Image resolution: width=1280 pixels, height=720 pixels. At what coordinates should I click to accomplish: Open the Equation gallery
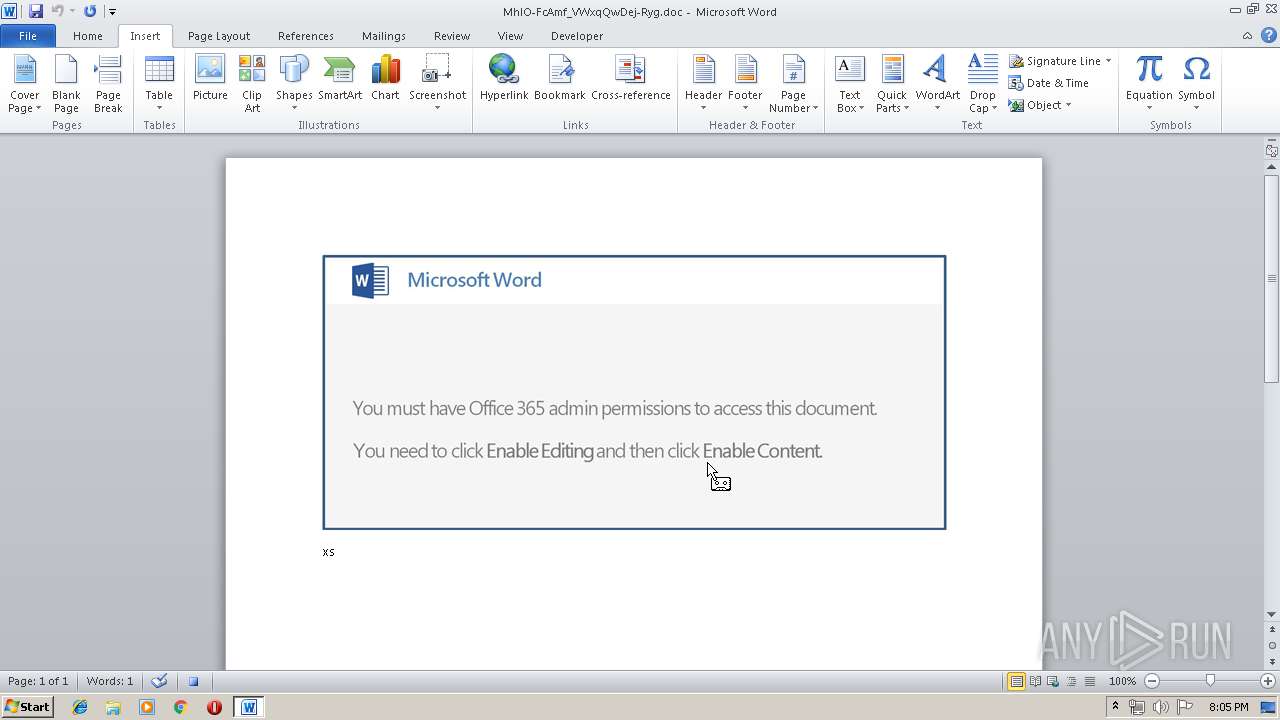[x=1149, y=85]
